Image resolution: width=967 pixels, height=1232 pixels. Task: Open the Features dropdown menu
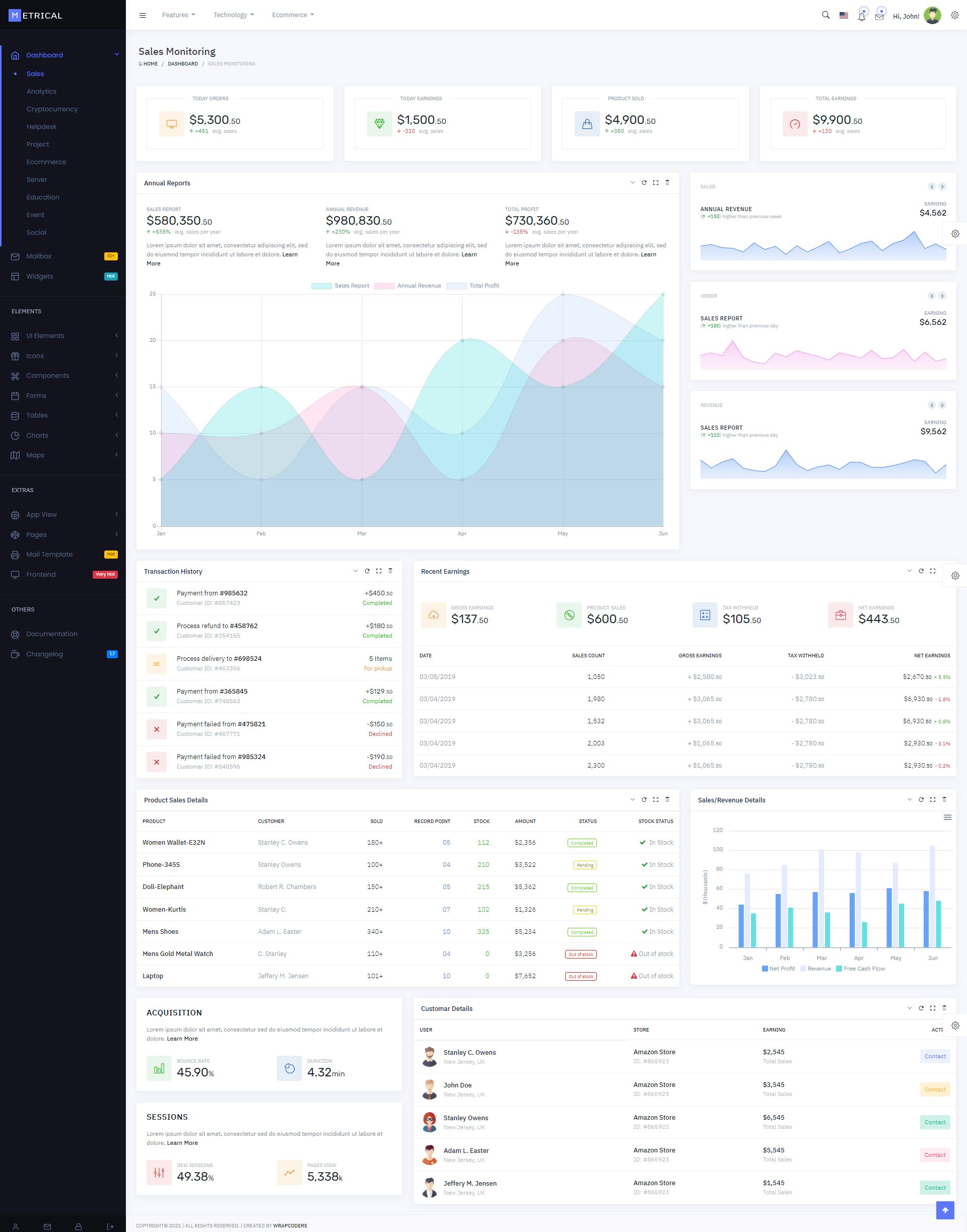click(178, 15)
